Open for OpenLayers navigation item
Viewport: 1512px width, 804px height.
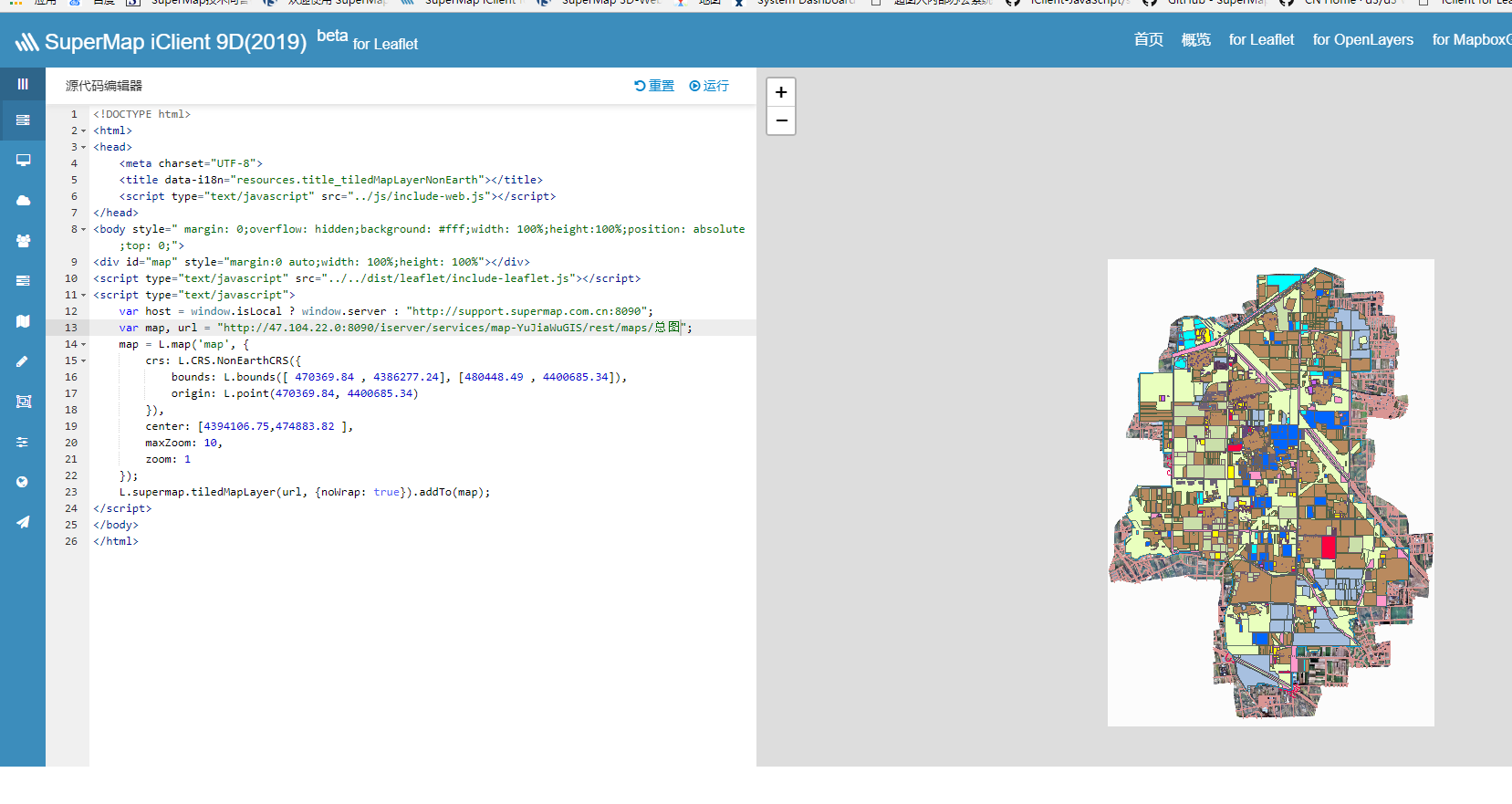pos(1362,39)
